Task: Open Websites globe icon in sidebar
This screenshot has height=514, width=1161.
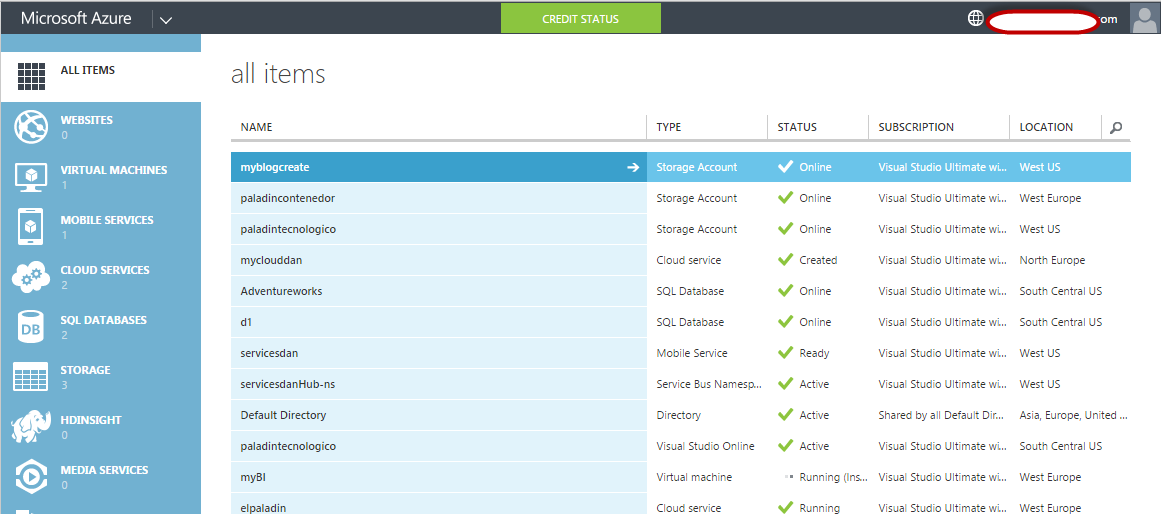Action: click(32, 127)
